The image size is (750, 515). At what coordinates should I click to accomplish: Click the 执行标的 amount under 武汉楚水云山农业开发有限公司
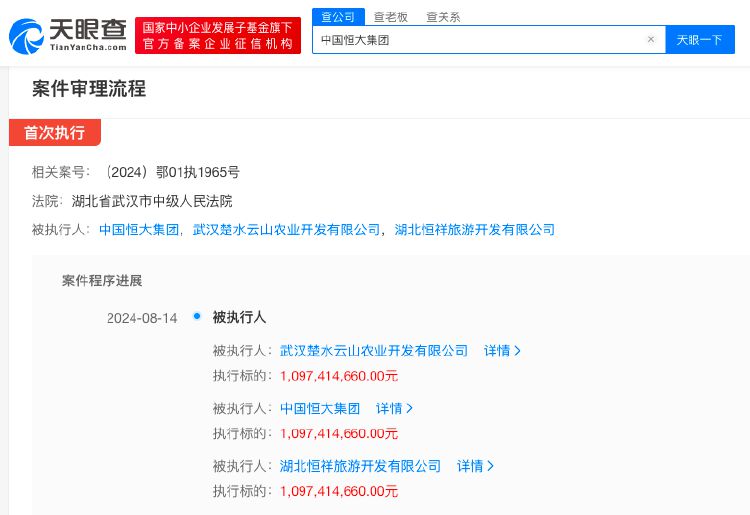point(339,376)
